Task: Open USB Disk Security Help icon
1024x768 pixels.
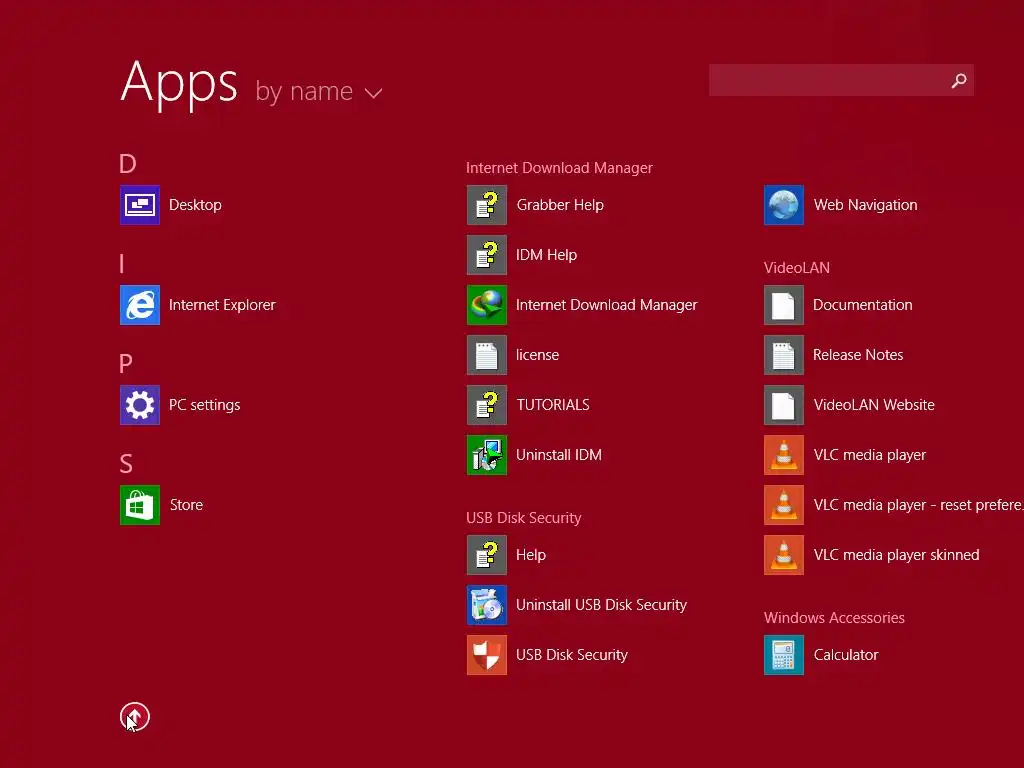Action: click(x=487, y=554)
